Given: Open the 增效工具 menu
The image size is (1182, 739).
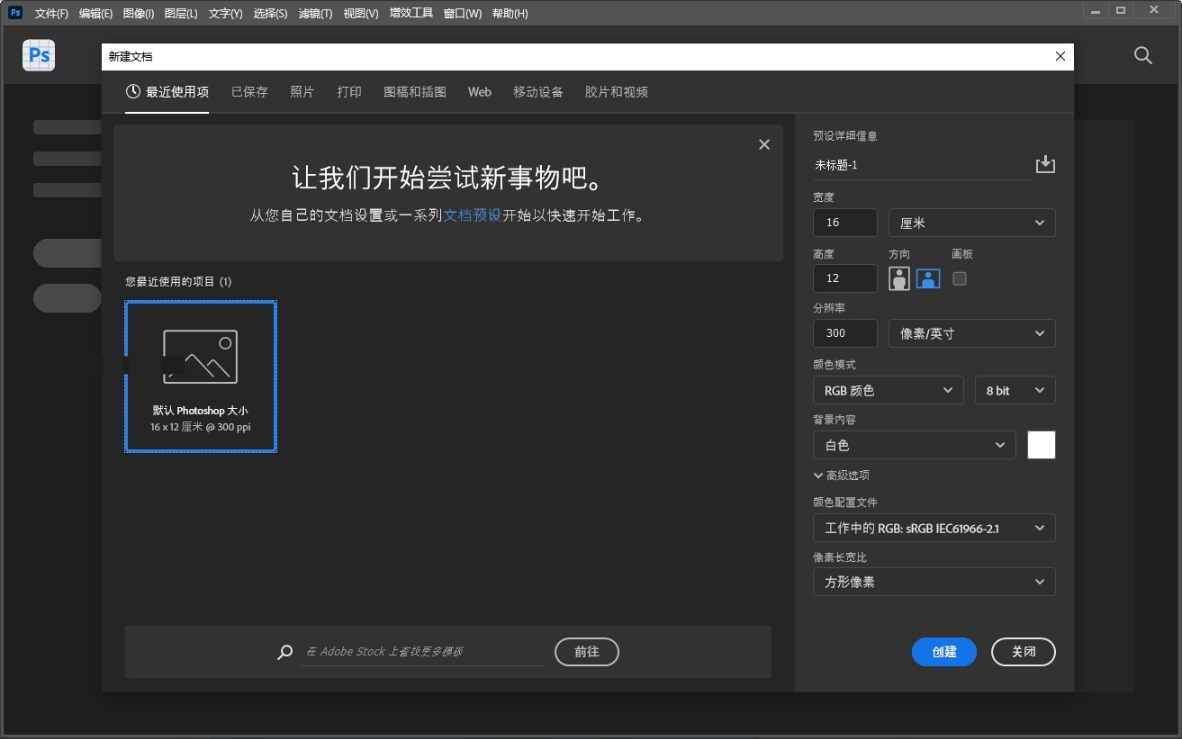Looking at the screenshot, I should coord(411,13).
